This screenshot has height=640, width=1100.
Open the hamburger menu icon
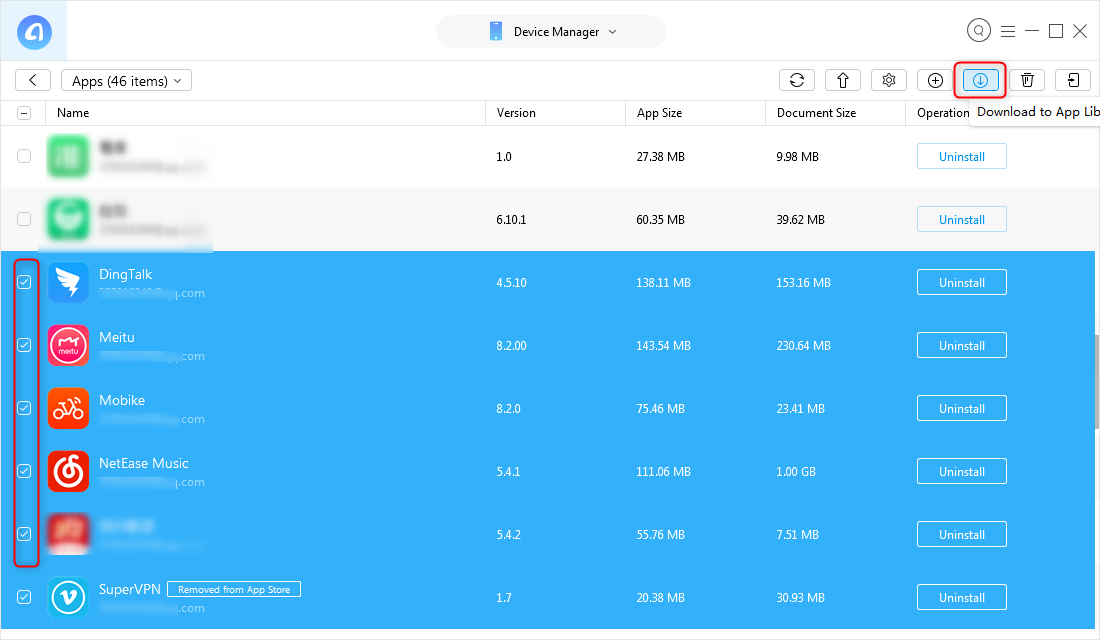1008,32
